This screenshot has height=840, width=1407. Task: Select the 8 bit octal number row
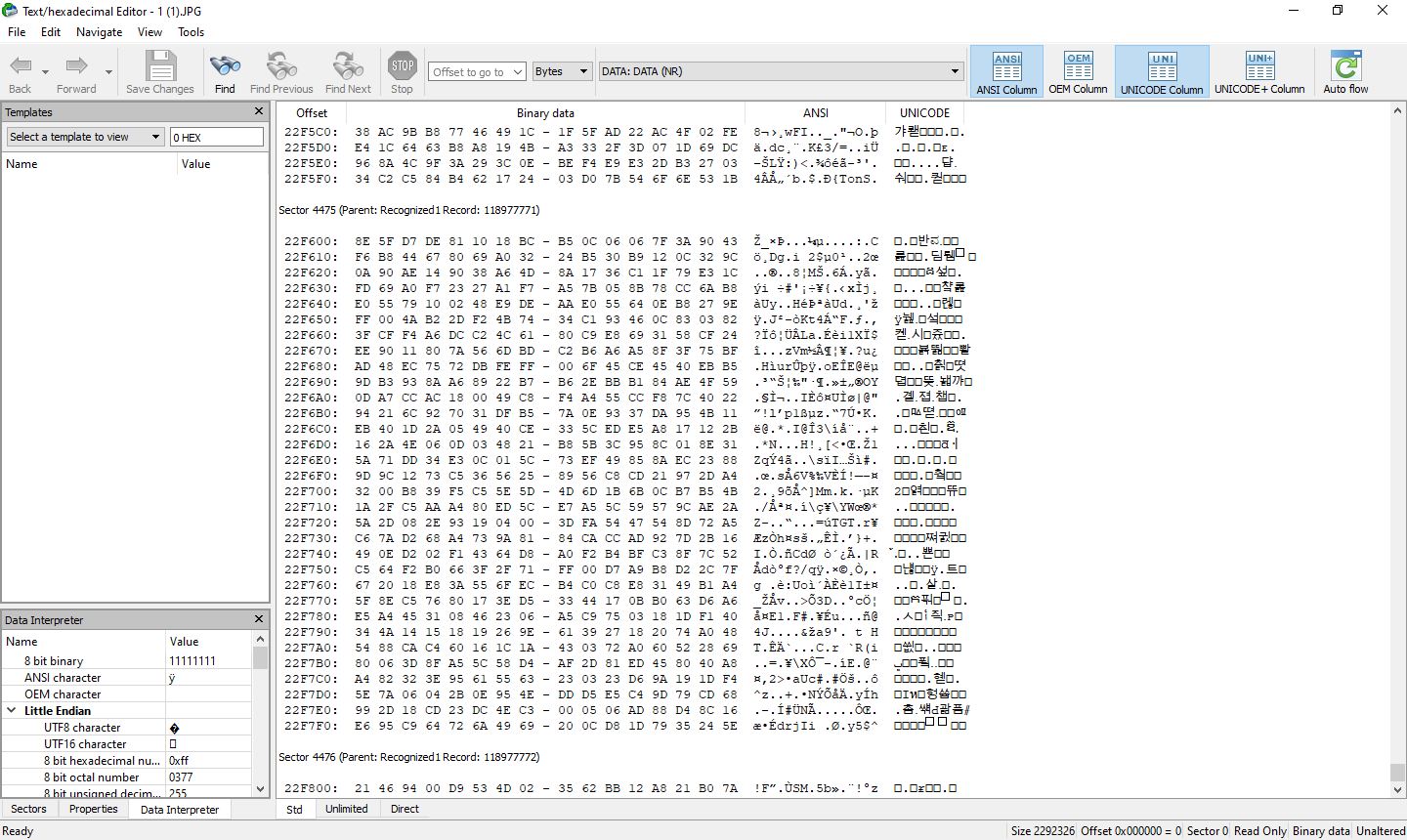click(127, 777)
